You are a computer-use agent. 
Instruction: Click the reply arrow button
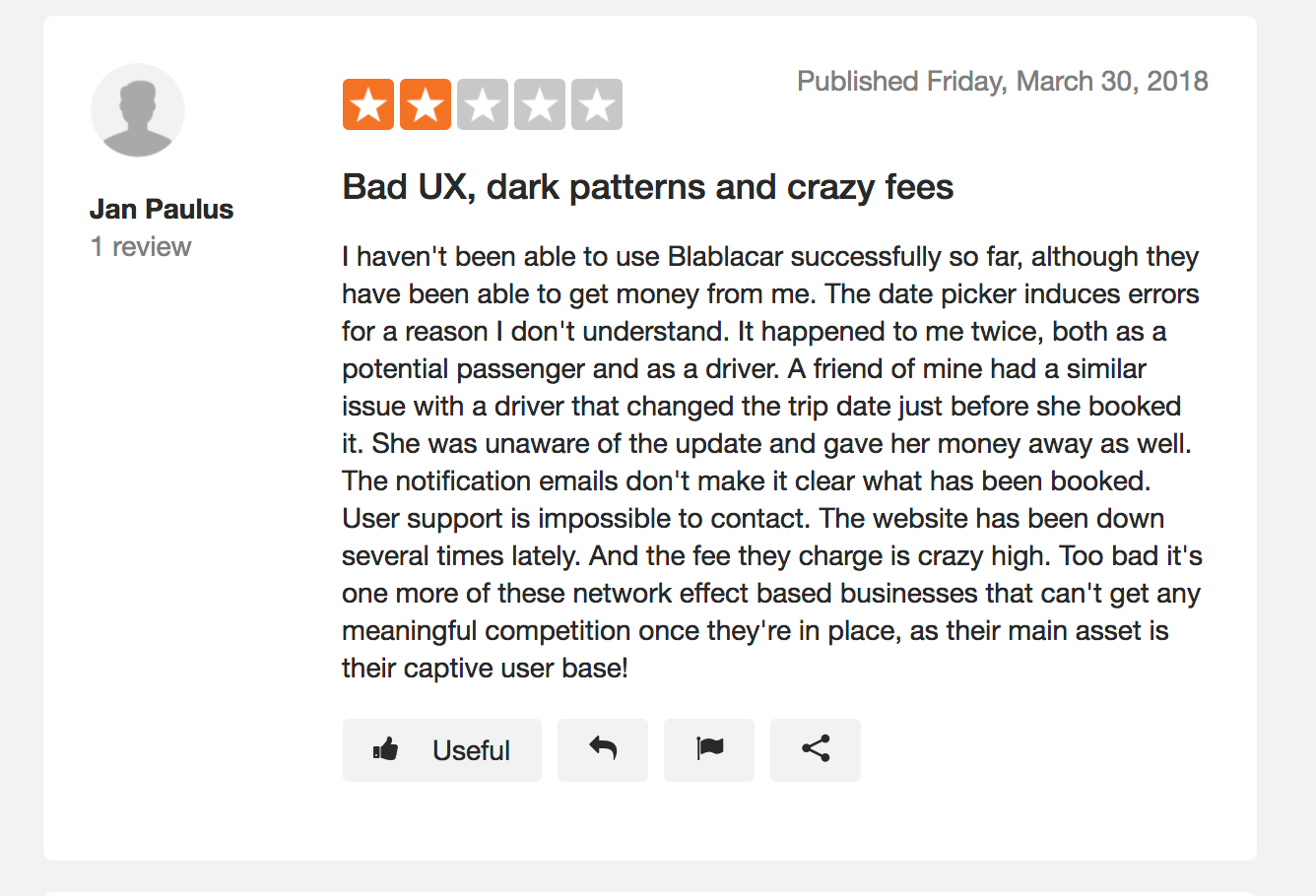point(603,749)
